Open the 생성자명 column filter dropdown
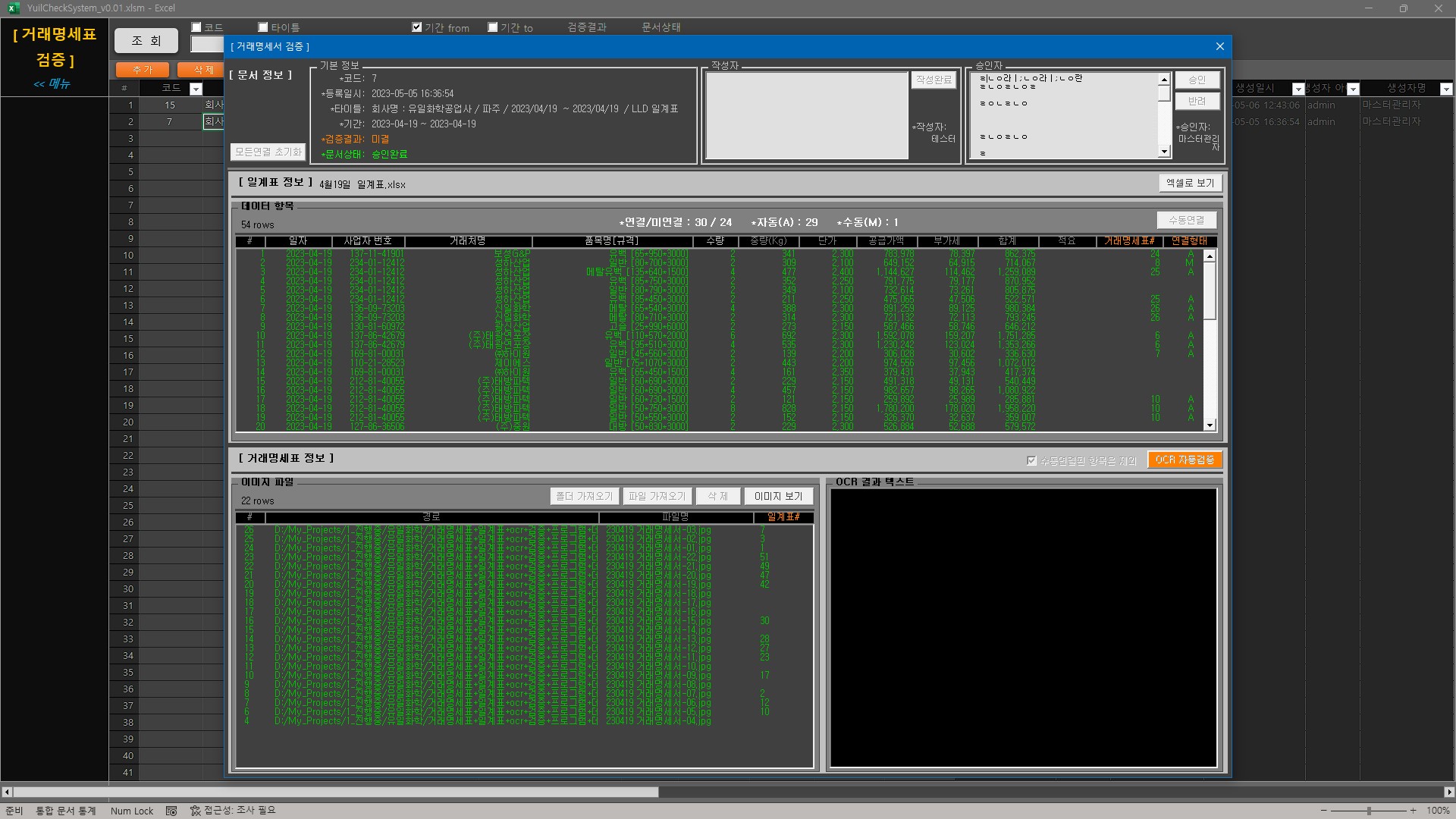This screenshot has height=819, width=1456. 1445,89
